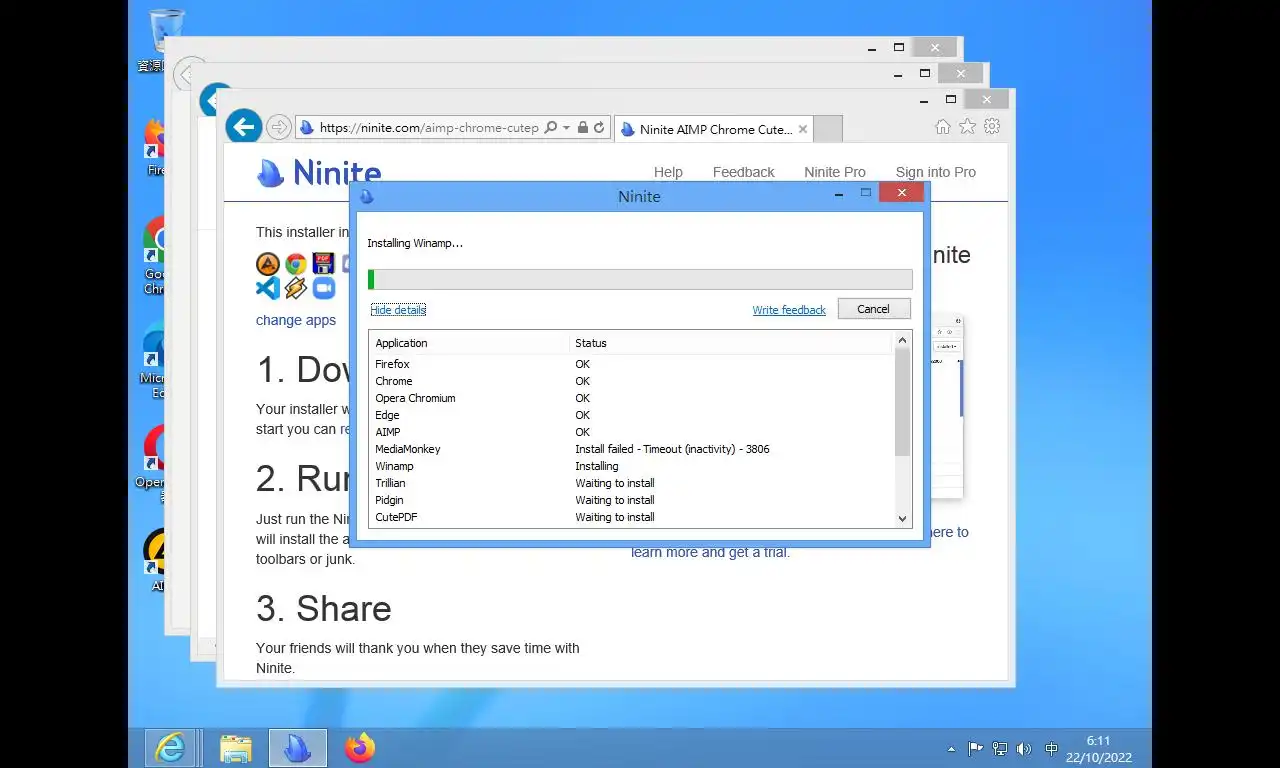This screenshot has height=768, width=1280.
Task: Click the Ninite logo on the web page
Action: point(319,173)
